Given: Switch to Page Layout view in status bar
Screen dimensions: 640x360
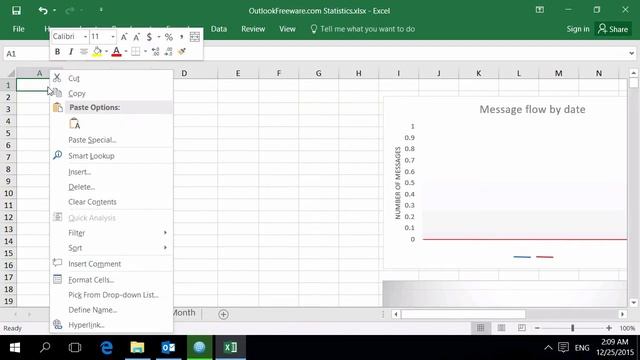Looking at the screenshot, I should pyautogui.click(x=501, y=328).
